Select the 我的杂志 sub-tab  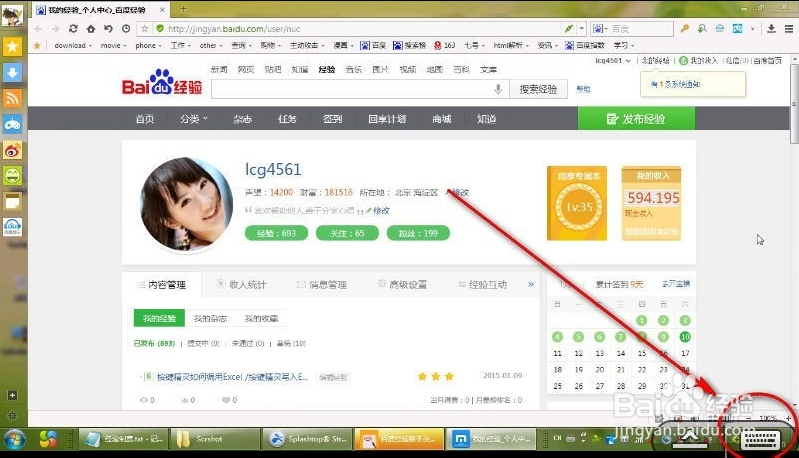[x=210, y=318]
